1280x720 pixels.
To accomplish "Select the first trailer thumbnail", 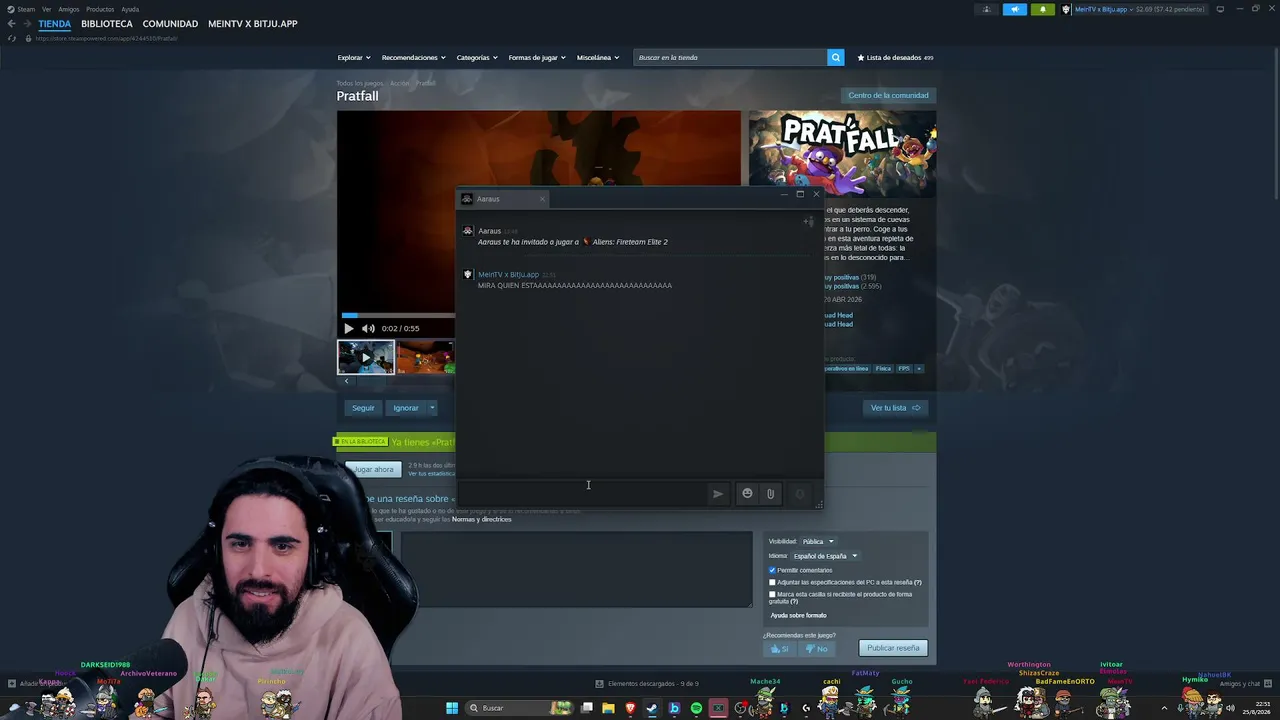I will pyautogui.click(x=365, y=357).
